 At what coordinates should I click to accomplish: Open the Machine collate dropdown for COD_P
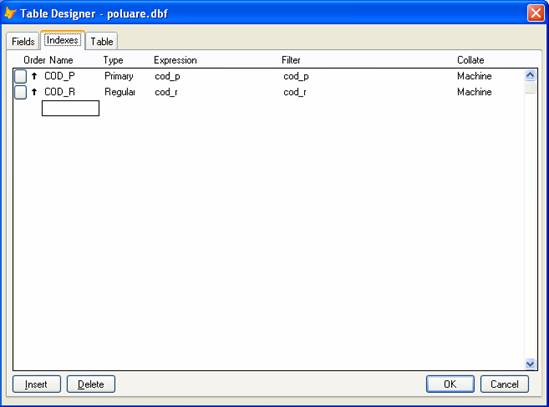click(474, 76)
